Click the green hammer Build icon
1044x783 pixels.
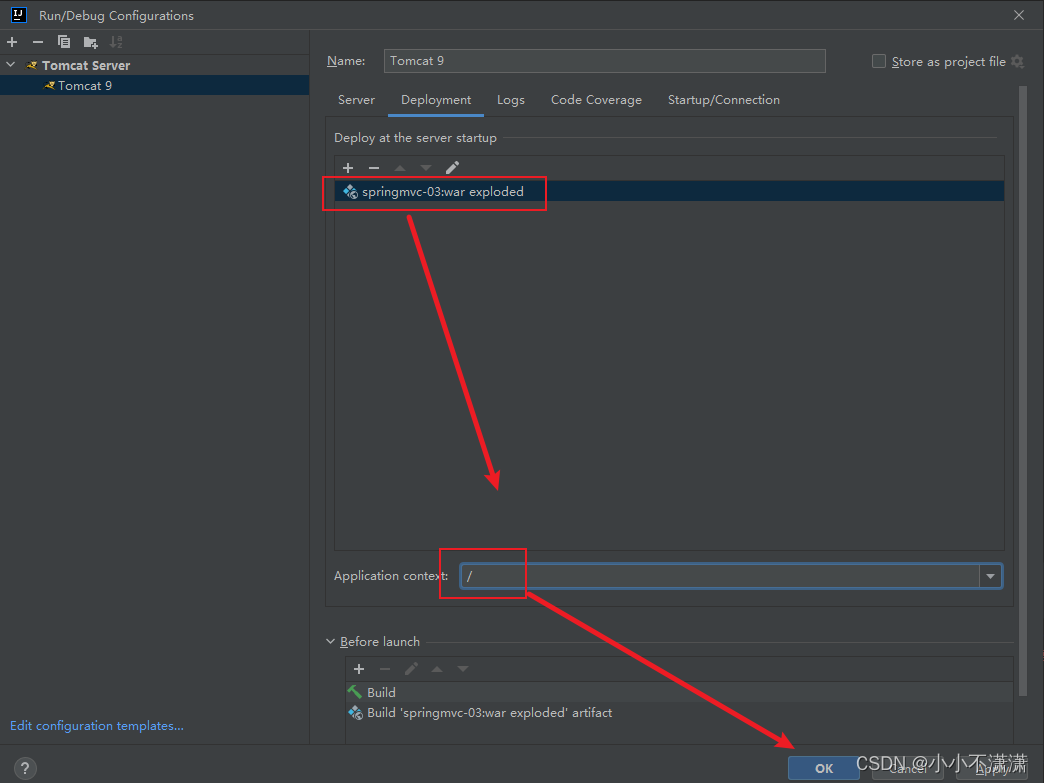coord(355,692)
